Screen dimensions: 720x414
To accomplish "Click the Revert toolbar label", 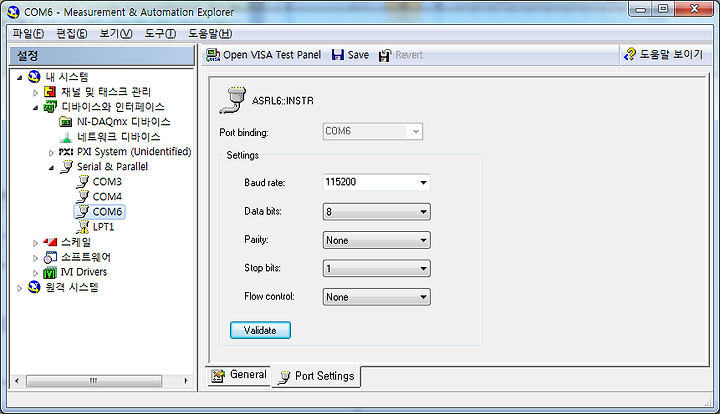I will [409, 55].
